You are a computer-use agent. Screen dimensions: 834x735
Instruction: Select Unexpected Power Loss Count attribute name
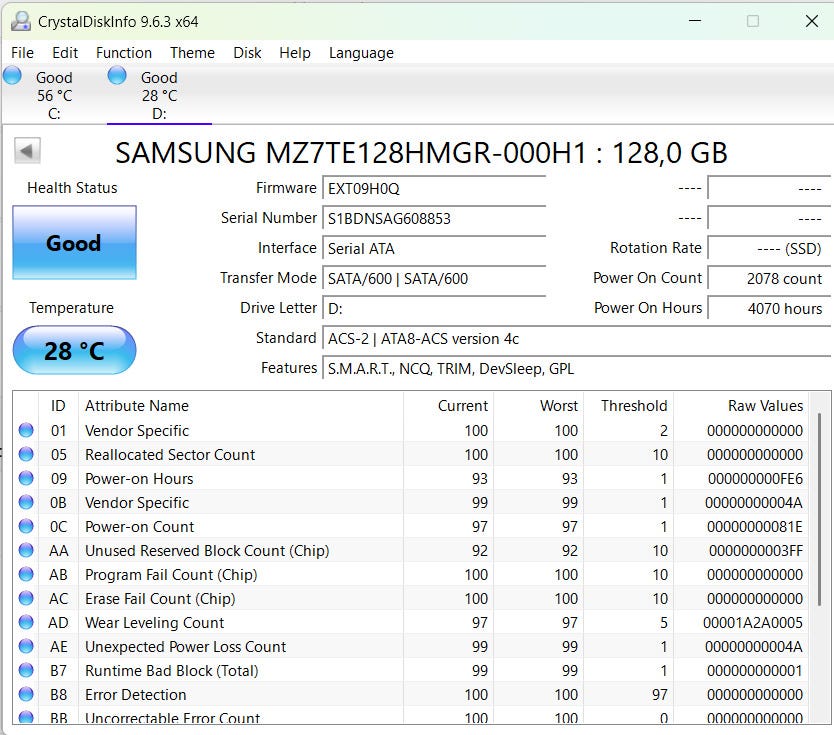186,647
